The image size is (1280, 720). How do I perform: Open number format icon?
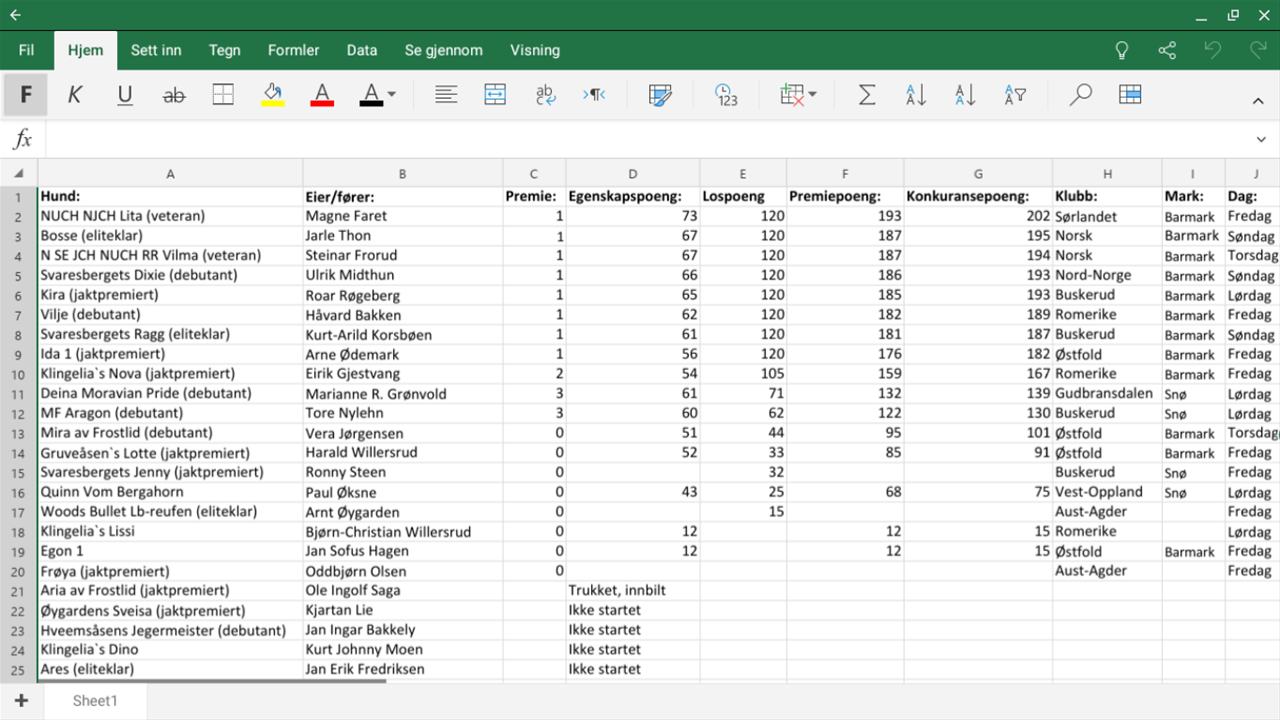(x=726, y=95)
